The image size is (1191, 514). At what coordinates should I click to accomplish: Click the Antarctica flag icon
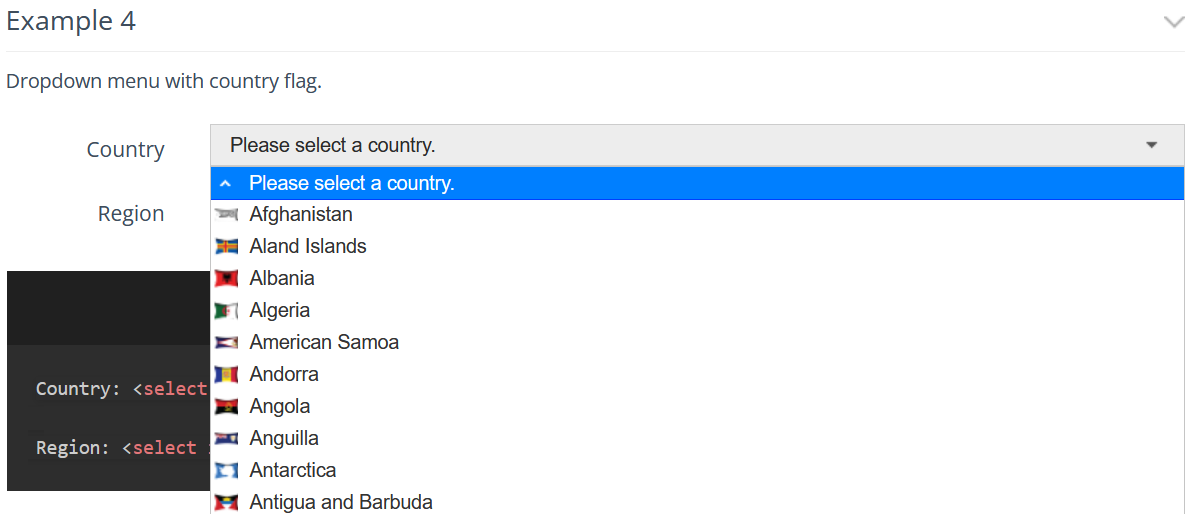coord(226,471)
